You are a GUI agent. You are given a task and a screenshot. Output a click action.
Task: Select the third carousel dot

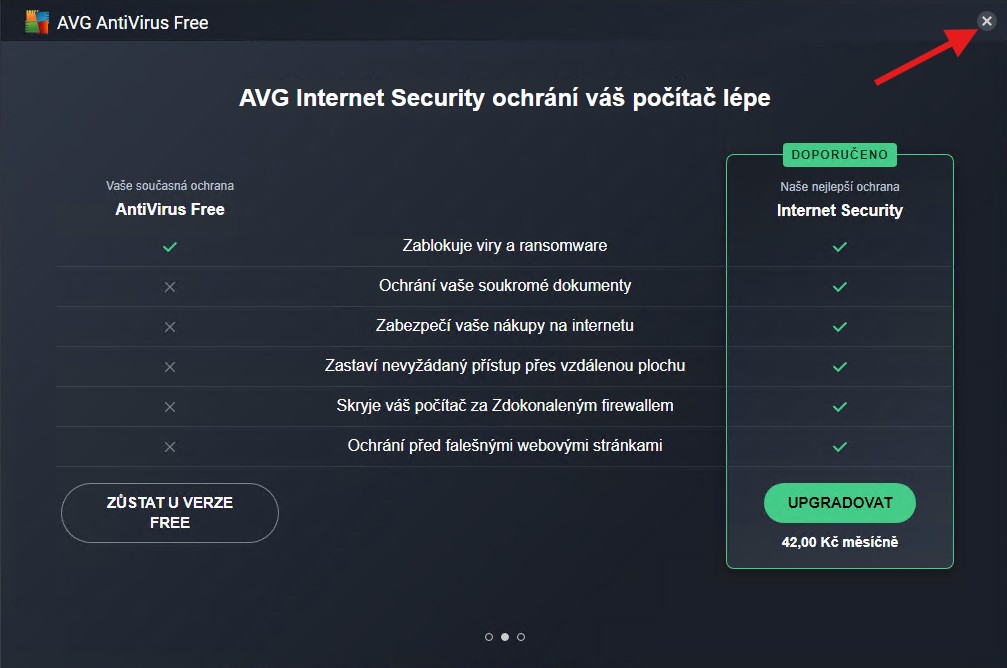pos(520,636)
